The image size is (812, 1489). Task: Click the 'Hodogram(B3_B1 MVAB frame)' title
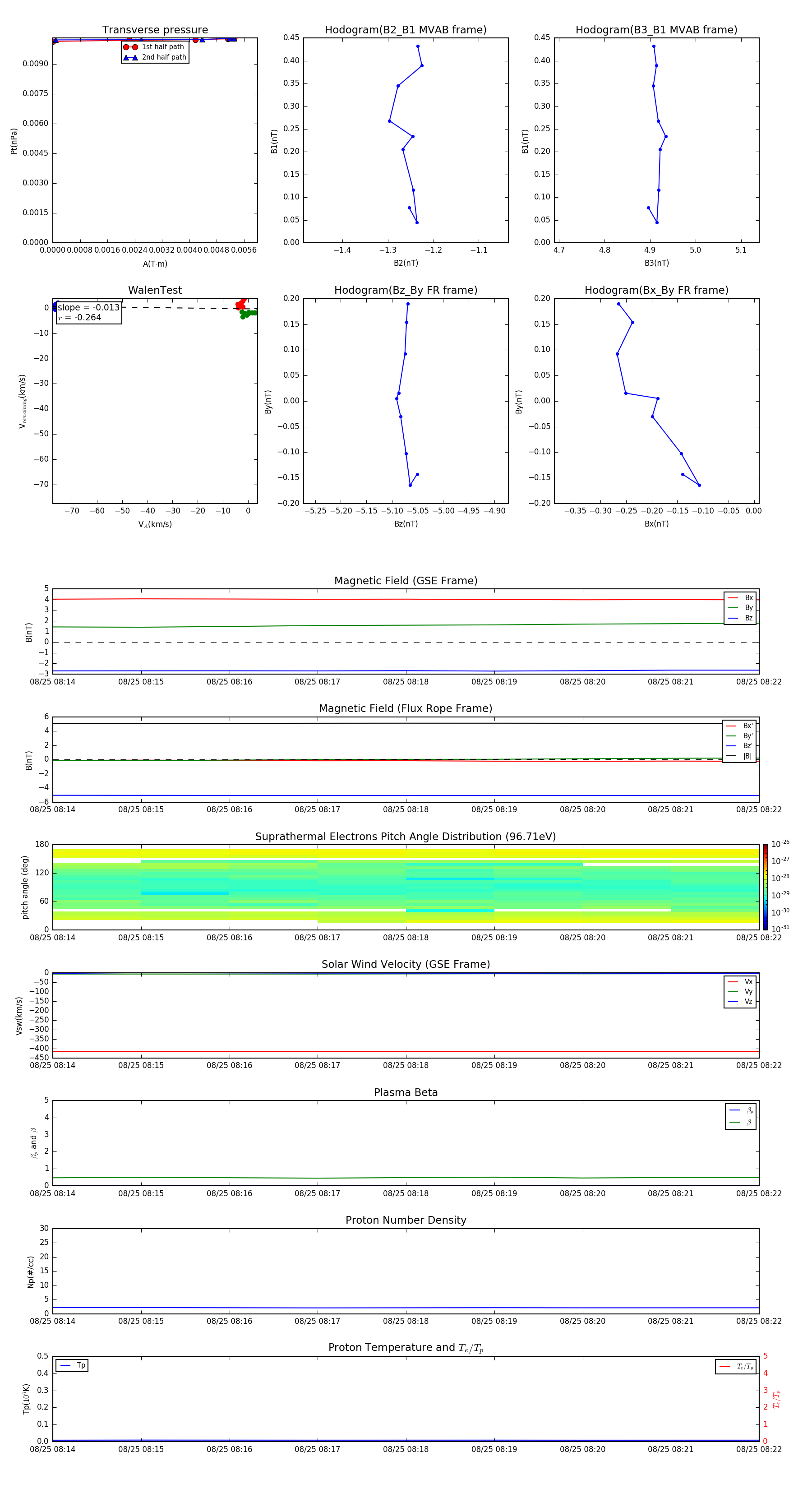click(656, 30)
